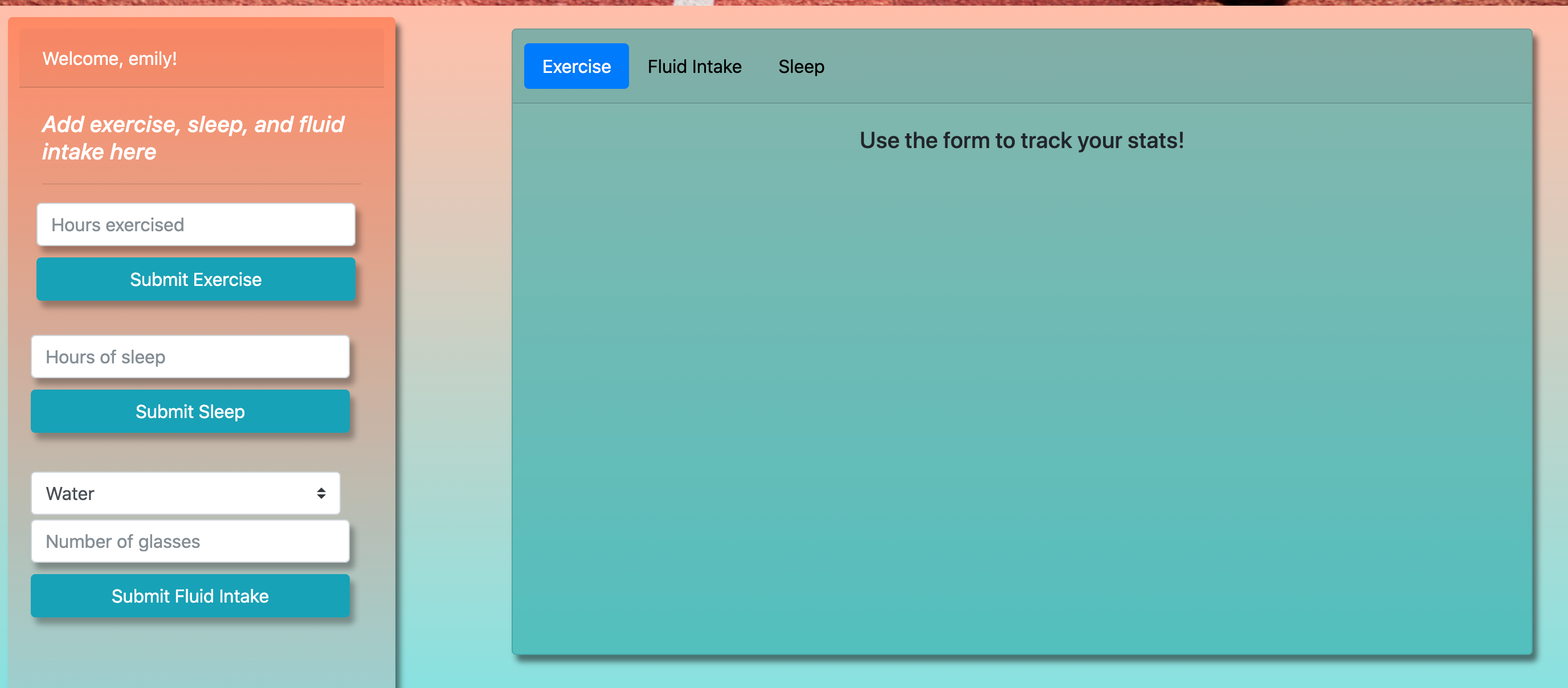Click Hours of sleep placeholder text
Screen dimensions: 1568x688
[x=105, y=357]
